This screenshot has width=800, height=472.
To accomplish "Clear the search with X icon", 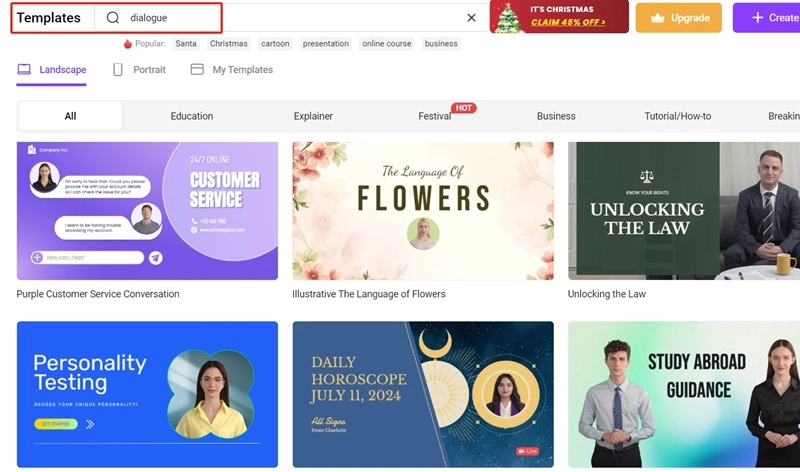I will [472, 18].
